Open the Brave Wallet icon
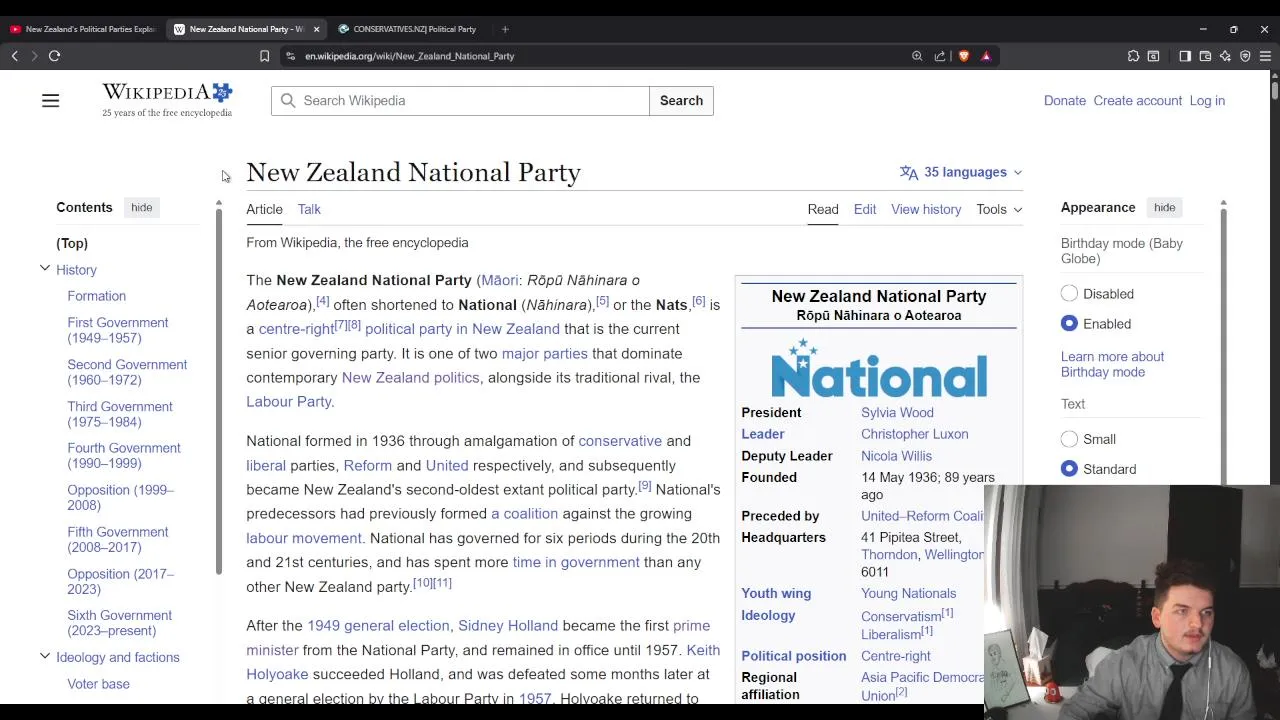 pos(1205,56)
